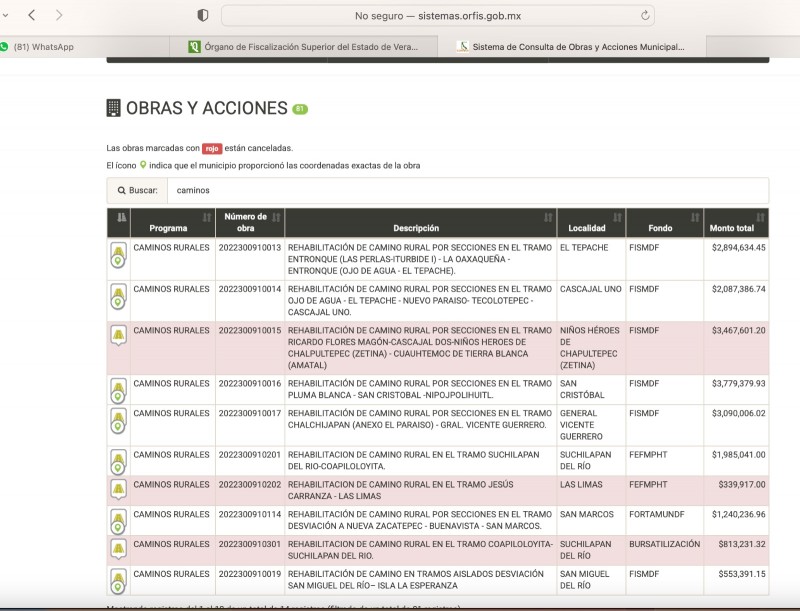Open road icon for obra 2022300910014
800x611 pixels.
point(118,297)
